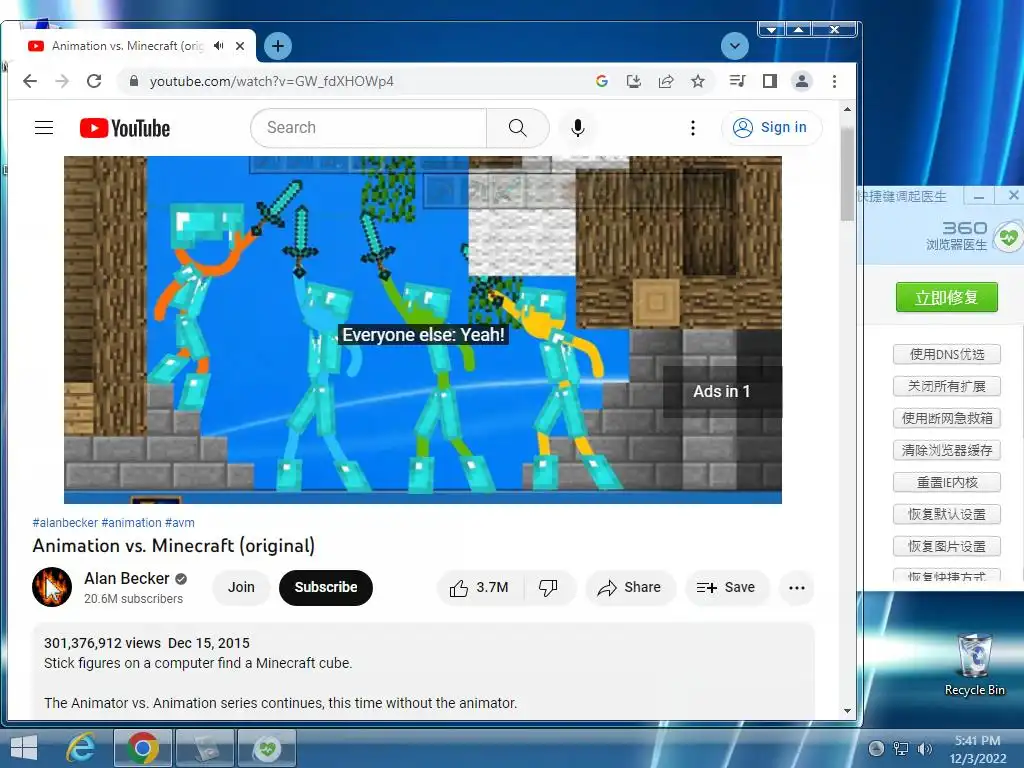Image resolution: width=1024 pixels, height=768 pixels.
Task: Click the padlock site info icon
Action: tap(134, 81)
